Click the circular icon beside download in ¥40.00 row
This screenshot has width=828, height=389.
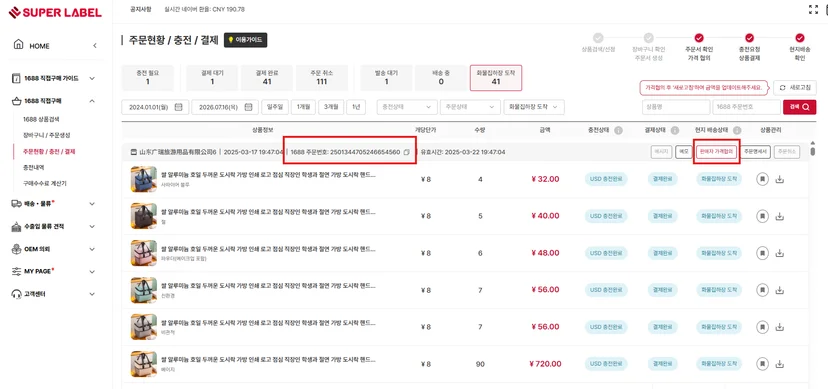(763, 216)
